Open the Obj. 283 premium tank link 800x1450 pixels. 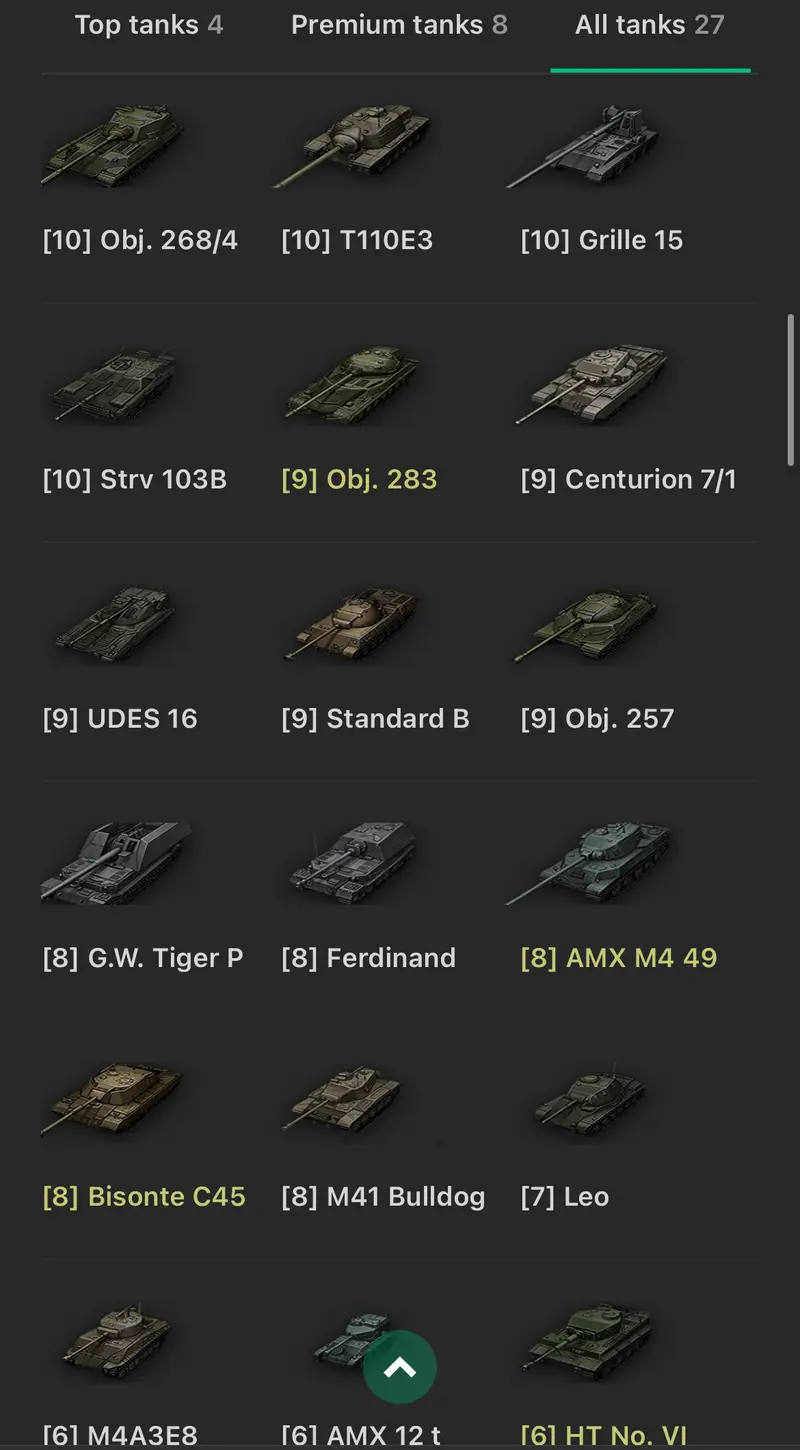359,480
